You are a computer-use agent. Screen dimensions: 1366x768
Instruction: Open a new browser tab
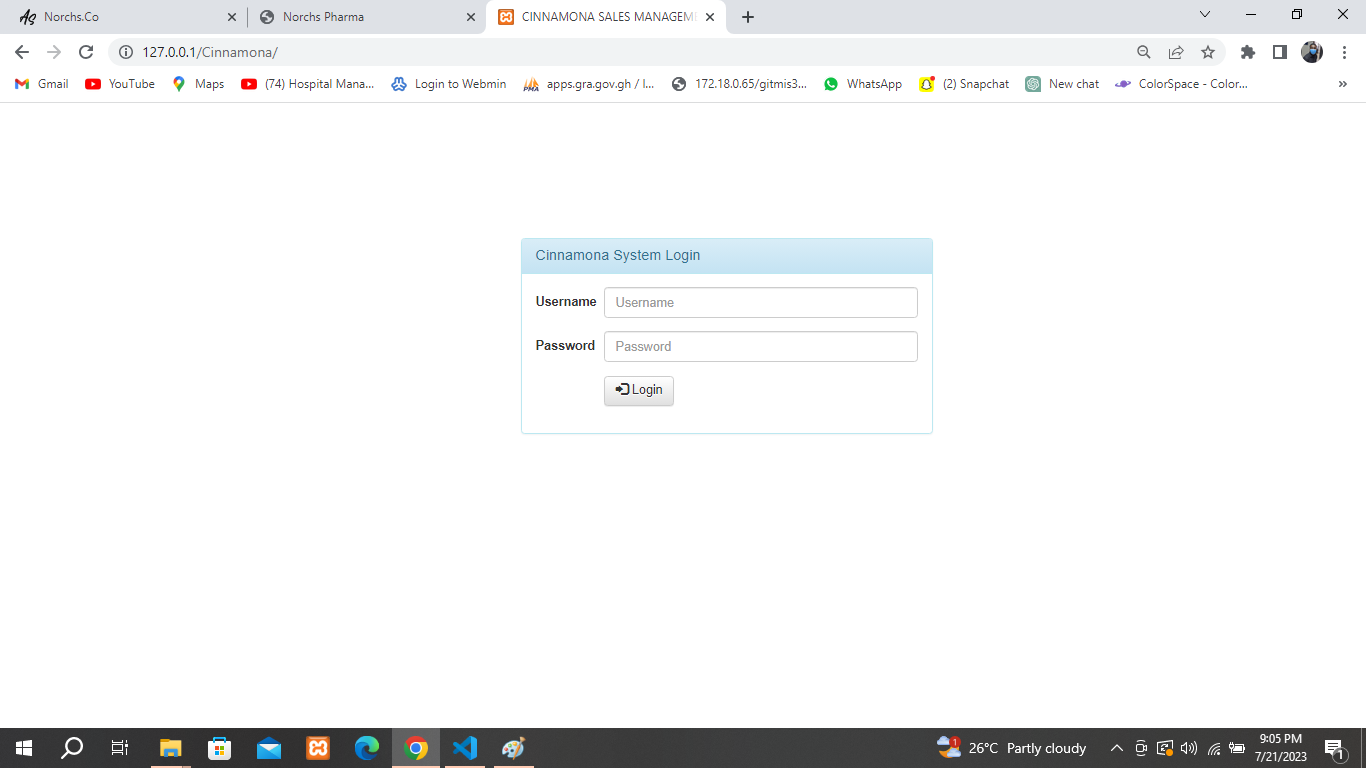[x=748, y=17]
